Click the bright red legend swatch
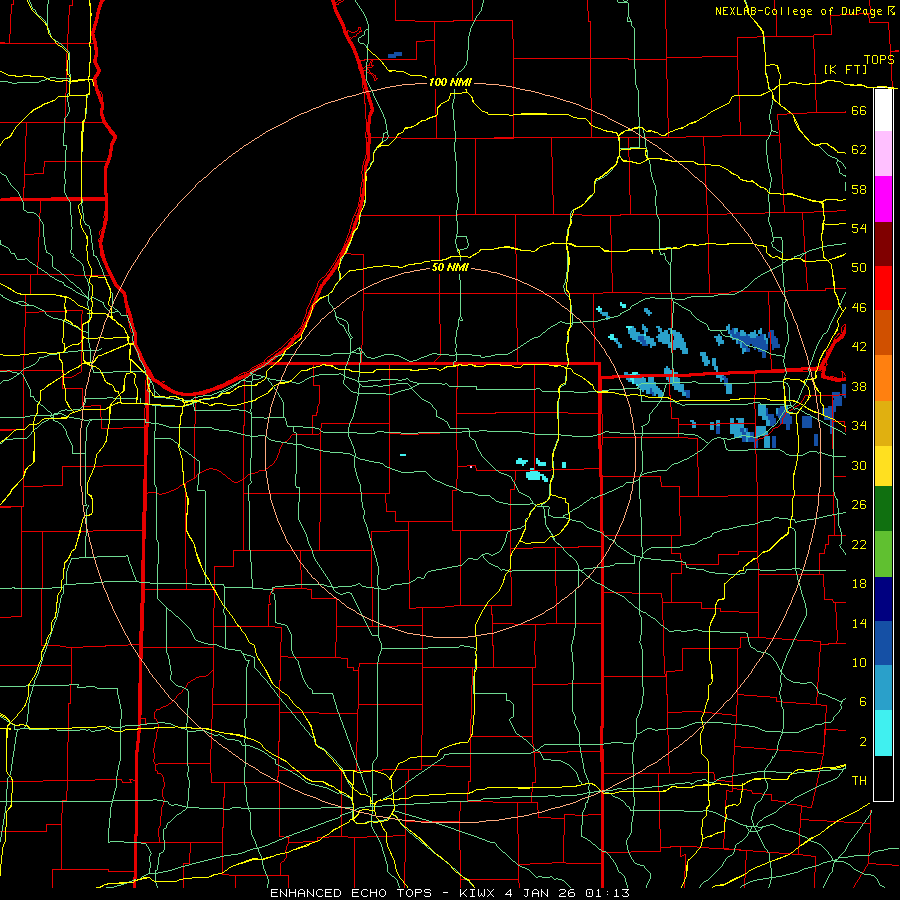Screen dimensions: 900x900 coord(883,288)
